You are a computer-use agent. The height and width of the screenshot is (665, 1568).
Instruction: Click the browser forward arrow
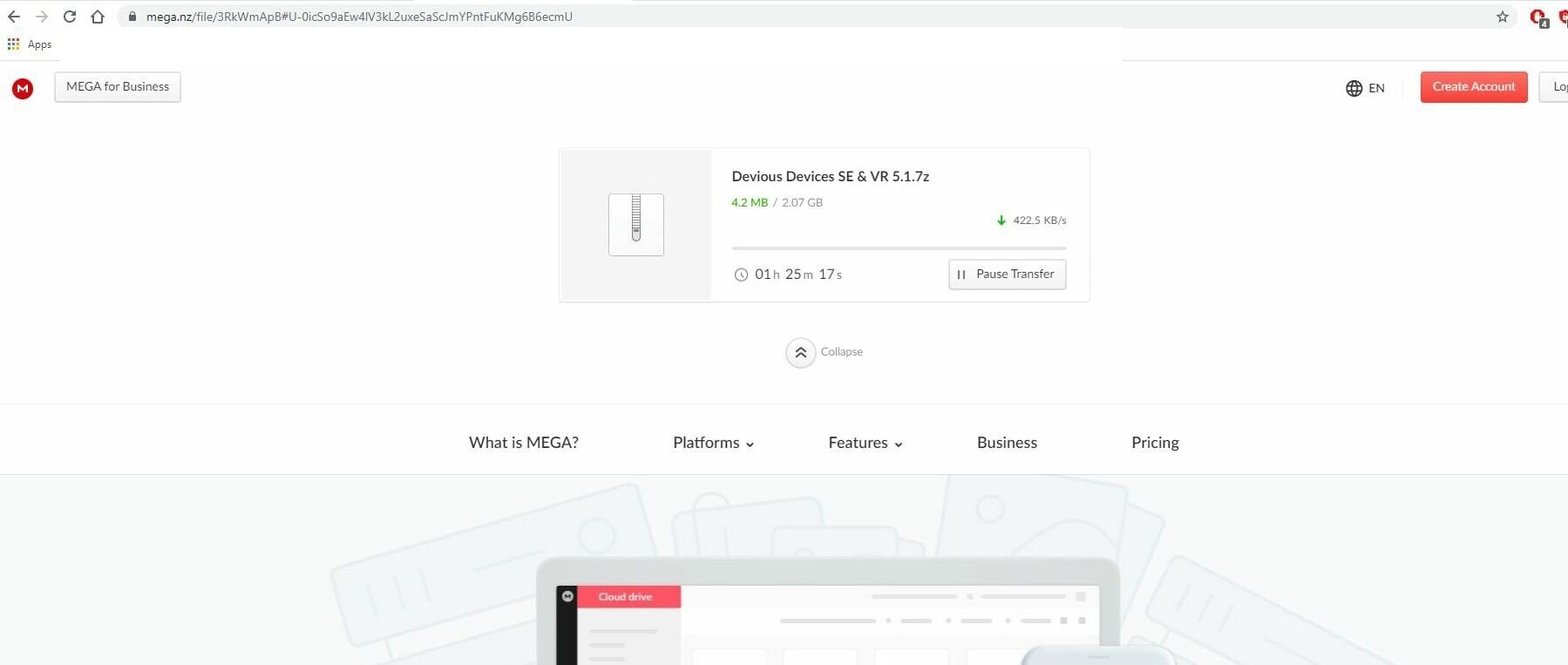(x=42, y=17)
